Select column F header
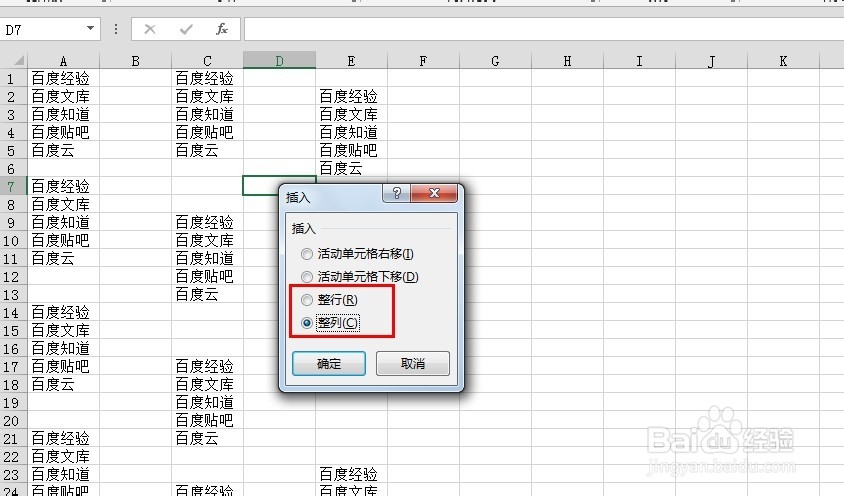Viewport: 844px width, 496px height. click(x=424, y=61)
